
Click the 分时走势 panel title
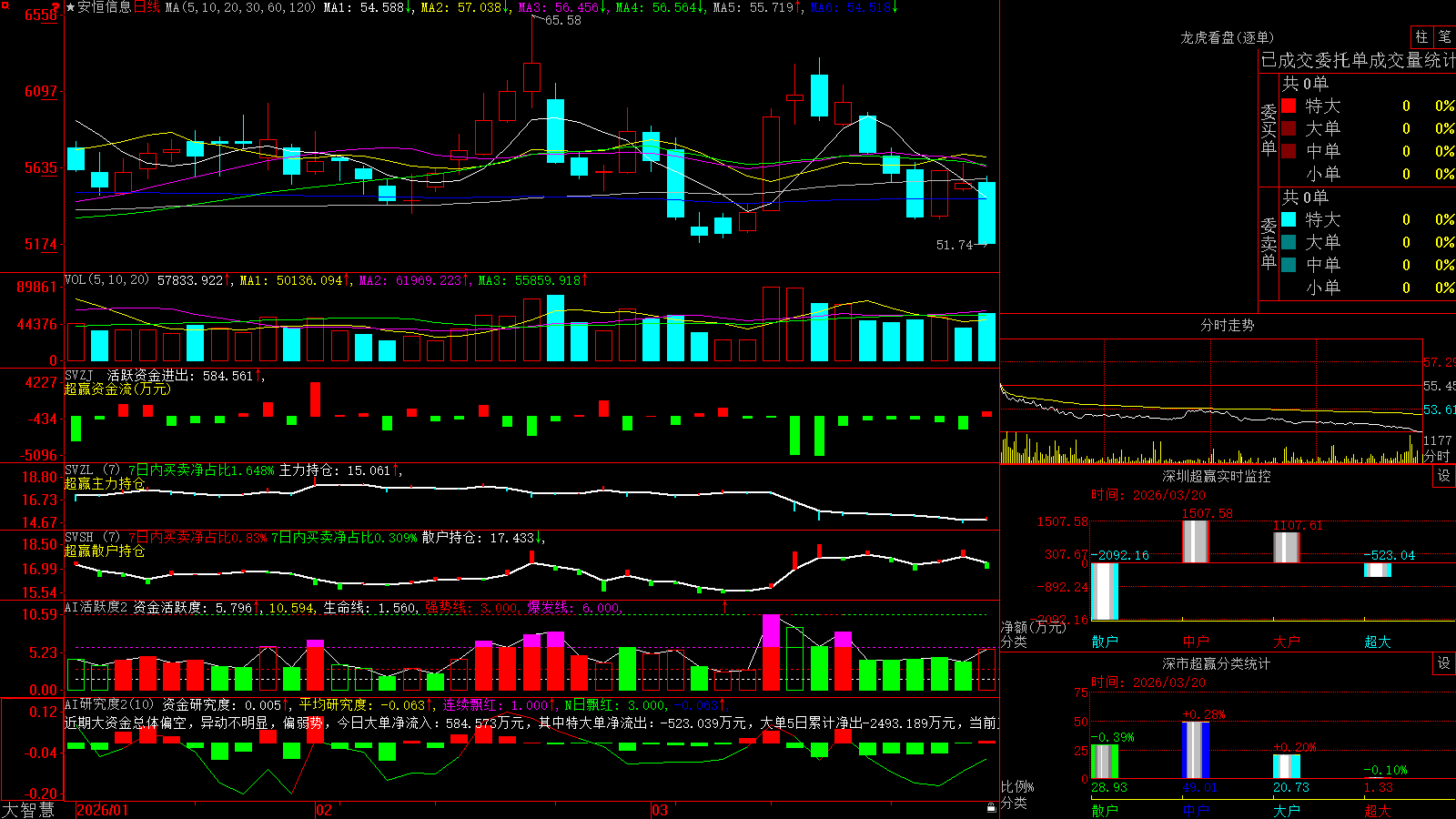(x=1227, y=325)
